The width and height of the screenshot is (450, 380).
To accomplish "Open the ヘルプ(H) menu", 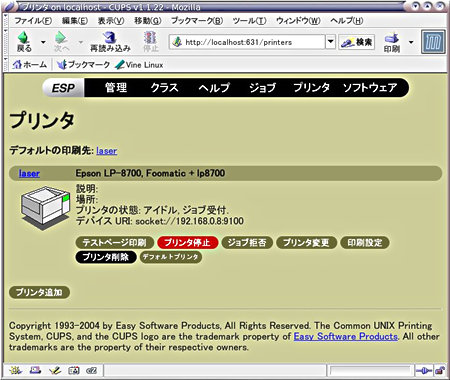I will click(x=347, y=21).
